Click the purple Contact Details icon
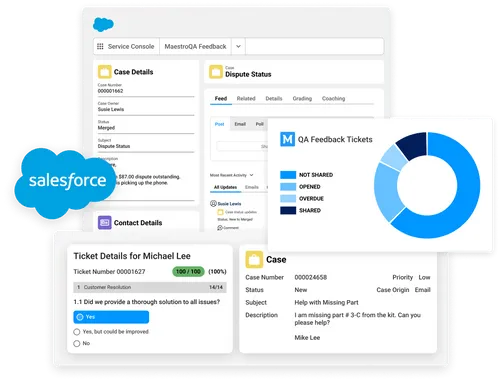500x382 pixels. pos(105,223)
